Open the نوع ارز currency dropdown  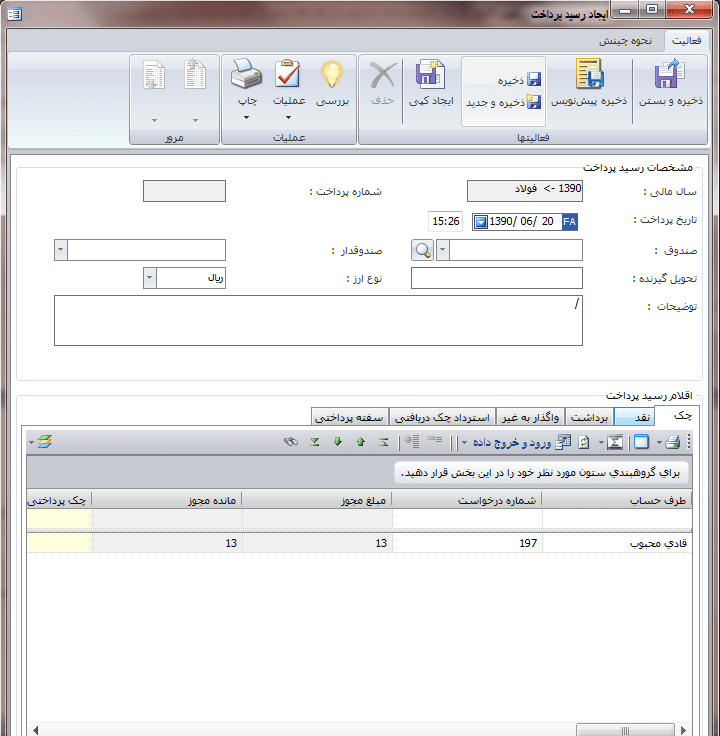pyautogui.click(x=150, y=278)
